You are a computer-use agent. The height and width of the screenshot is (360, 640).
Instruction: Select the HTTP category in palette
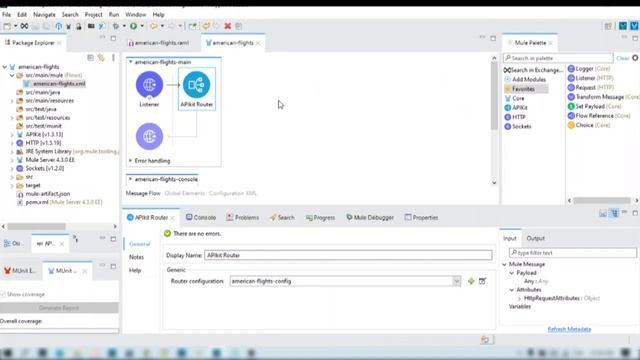coord(515,117)
